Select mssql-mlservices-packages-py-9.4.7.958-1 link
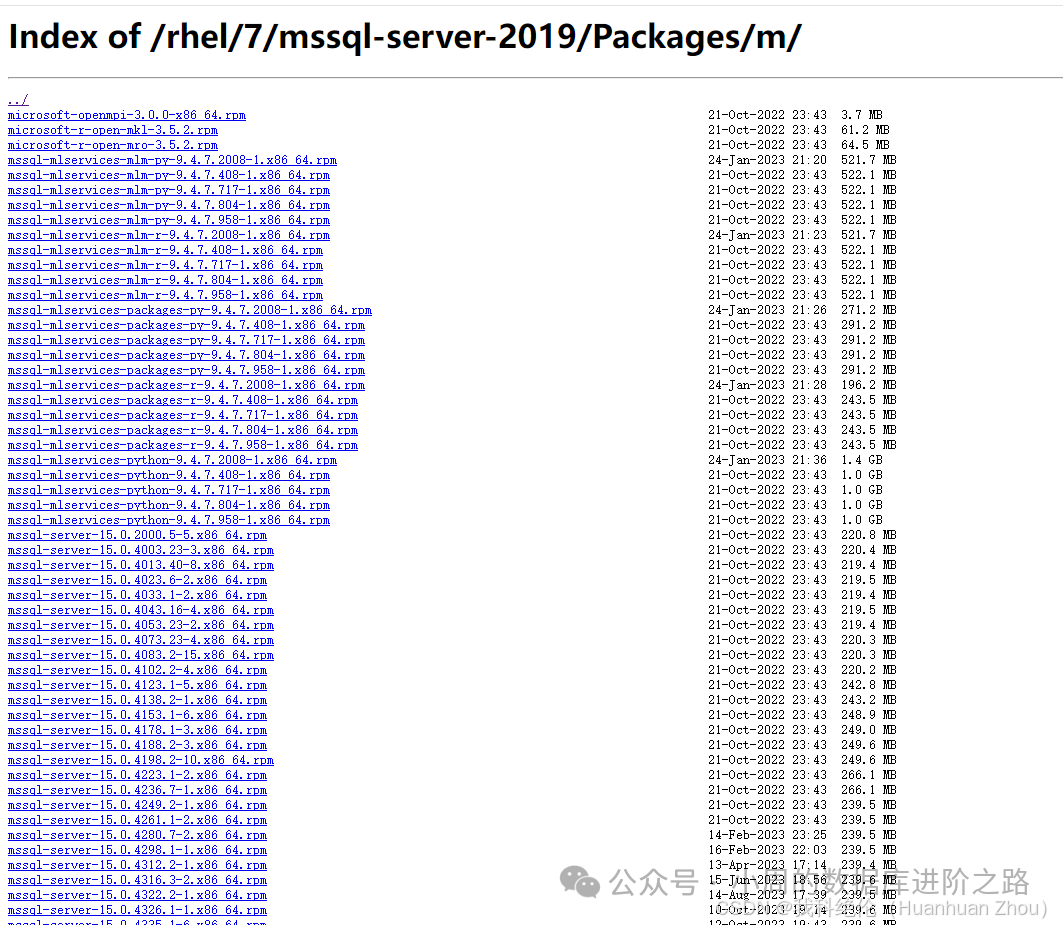Viewport: 1063px width, 925px height. (x=186, y=370)
